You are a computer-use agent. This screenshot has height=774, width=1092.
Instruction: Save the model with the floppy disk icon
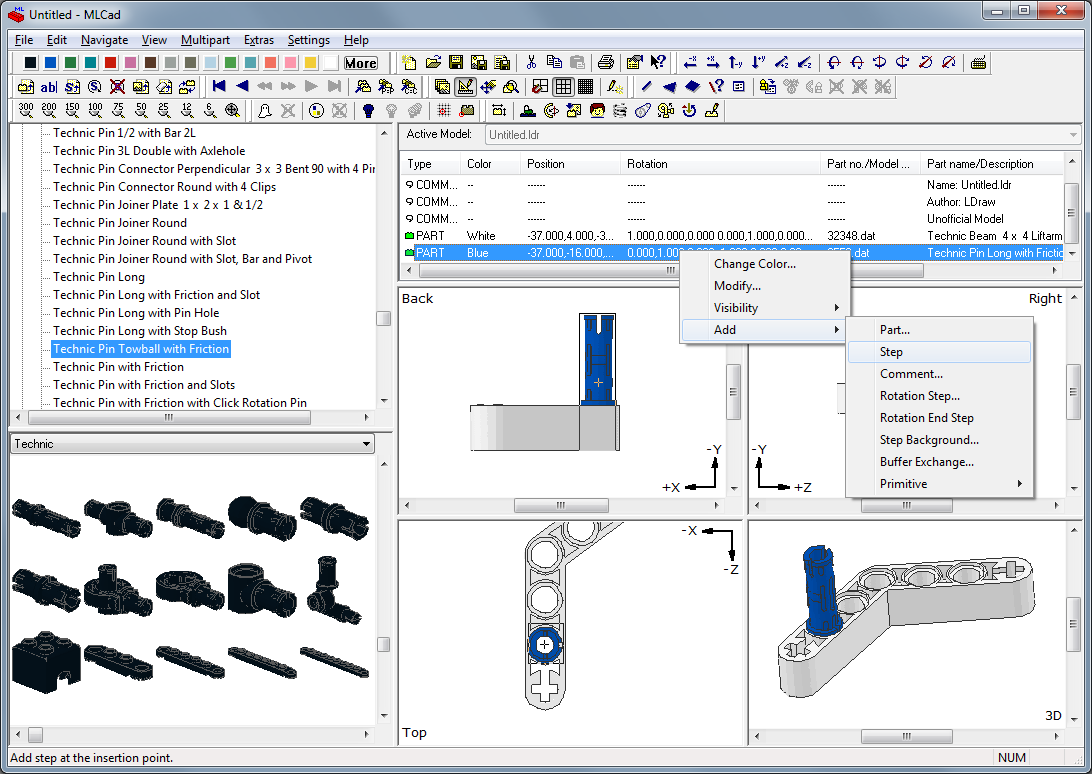click(456, 63)
